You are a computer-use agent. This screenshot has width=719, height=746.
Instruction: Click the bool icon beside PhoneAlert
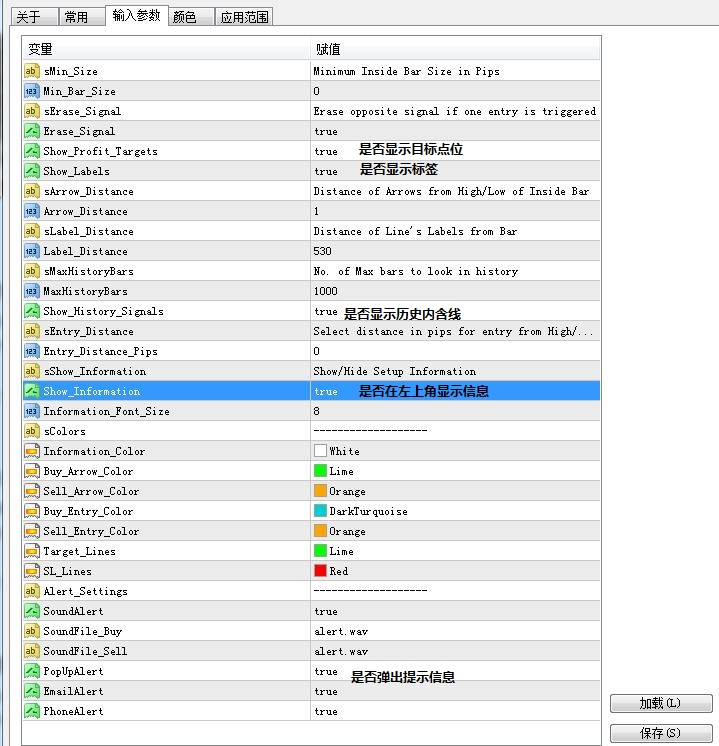[31, 711]
